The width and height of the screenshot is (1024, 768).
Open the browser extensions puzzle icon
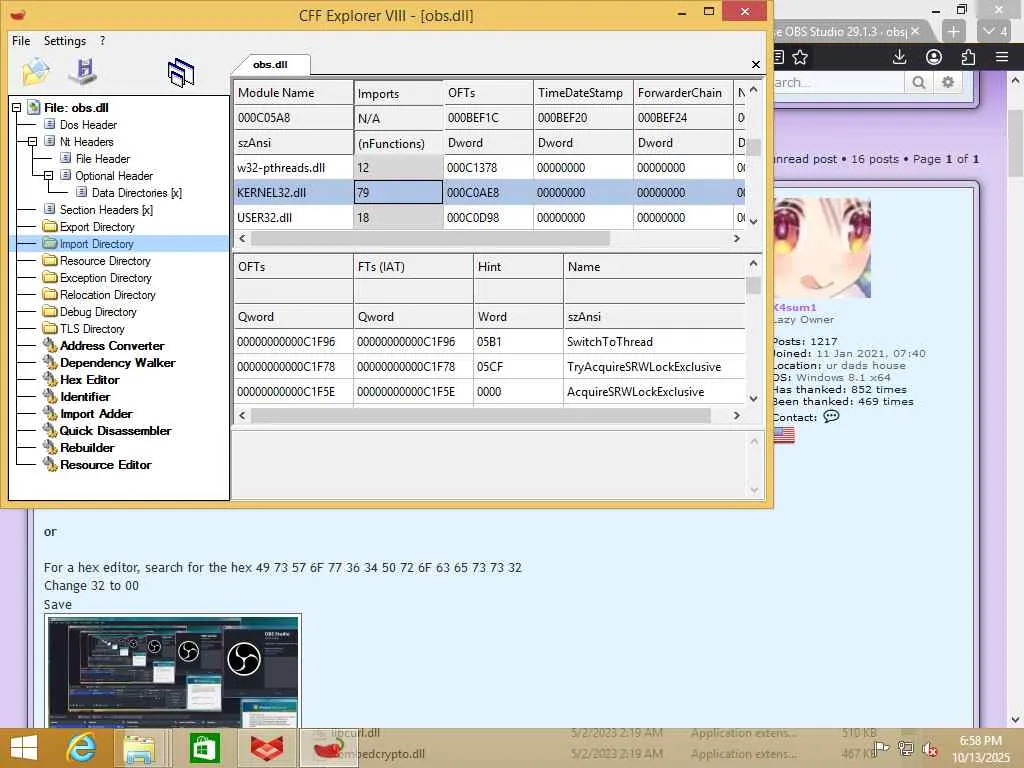tap(968, 57)
